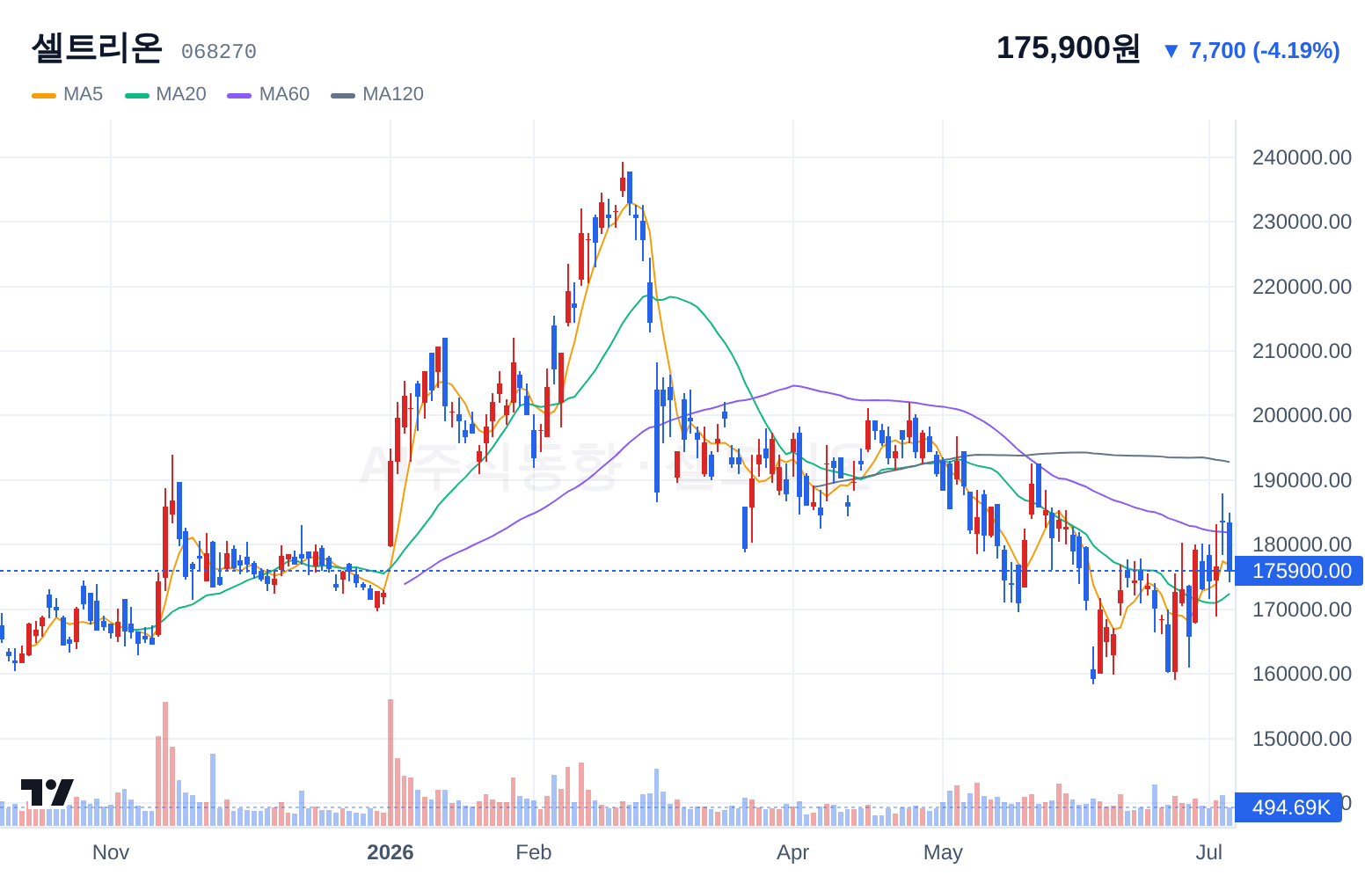
Task: Toggle the MA60 moving average legend
Action: point(268,94)
